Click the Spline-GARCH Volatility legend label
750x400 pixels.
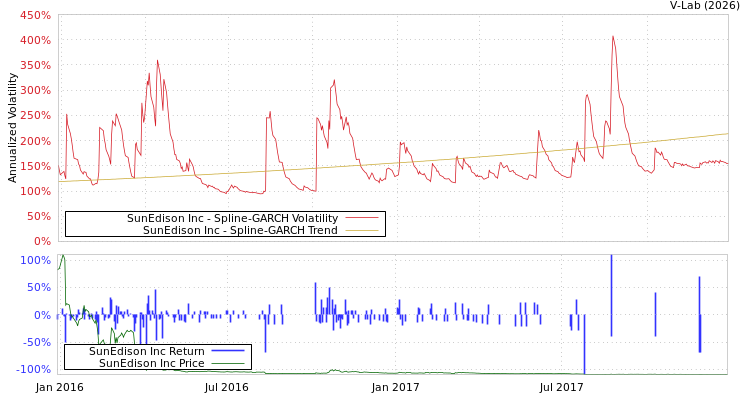point(232,218)
